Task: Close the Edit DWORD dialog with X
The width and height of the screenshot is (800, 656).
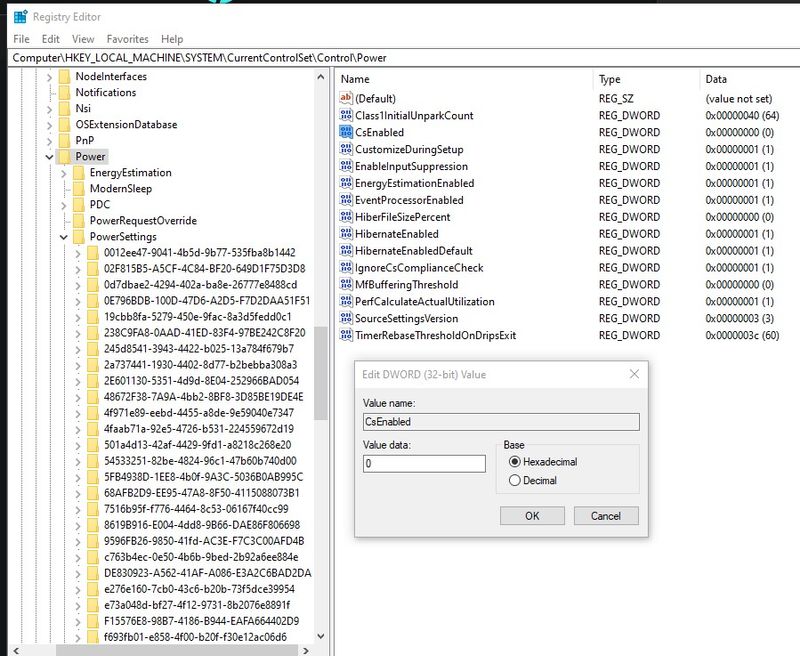Action: coord(634,374)
